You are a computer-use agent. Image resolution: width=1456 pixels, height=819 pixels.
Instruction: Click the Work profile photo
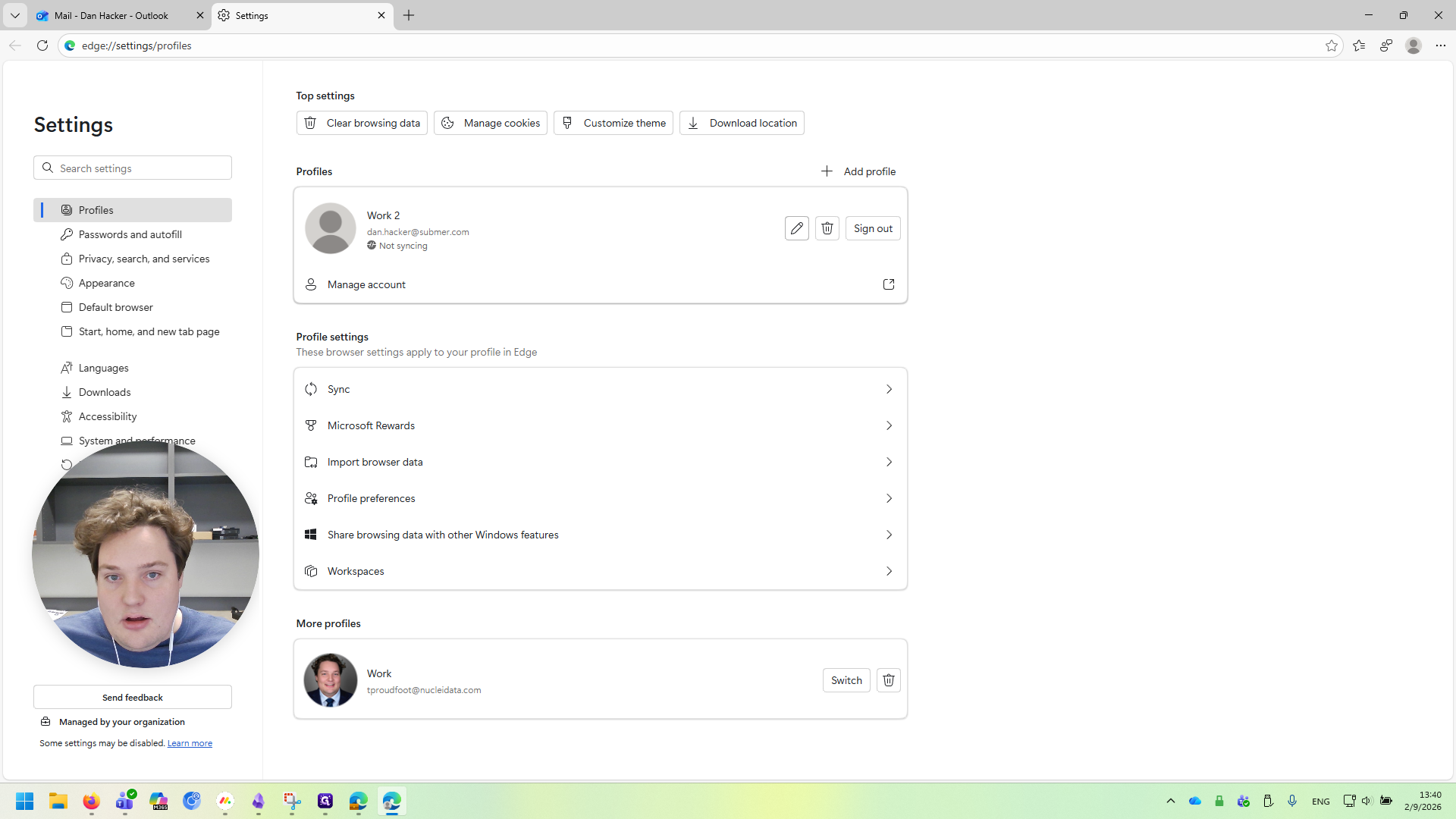point(330,680)
